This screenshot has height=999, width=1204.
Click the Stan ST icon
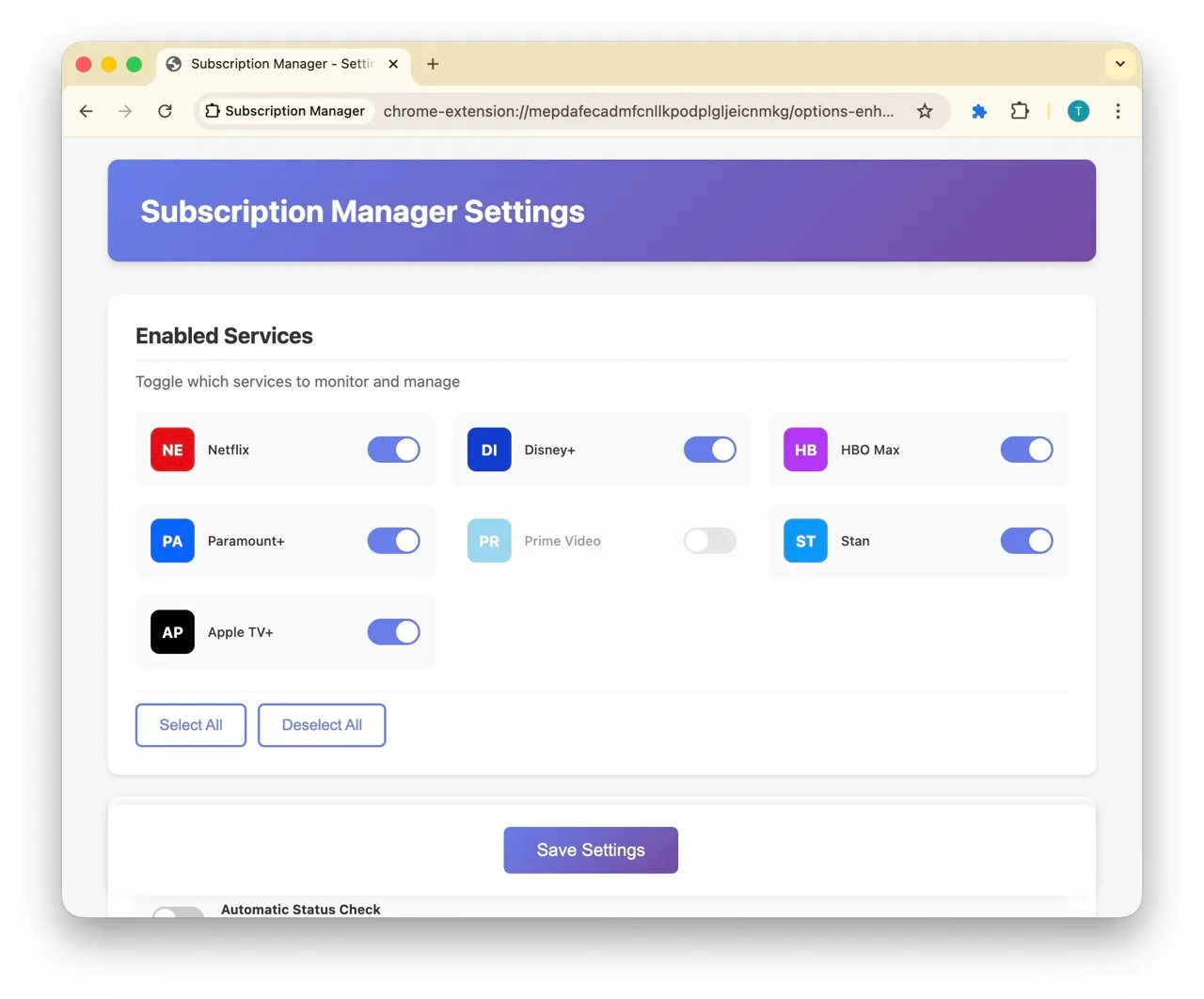(x=805, y=541)
